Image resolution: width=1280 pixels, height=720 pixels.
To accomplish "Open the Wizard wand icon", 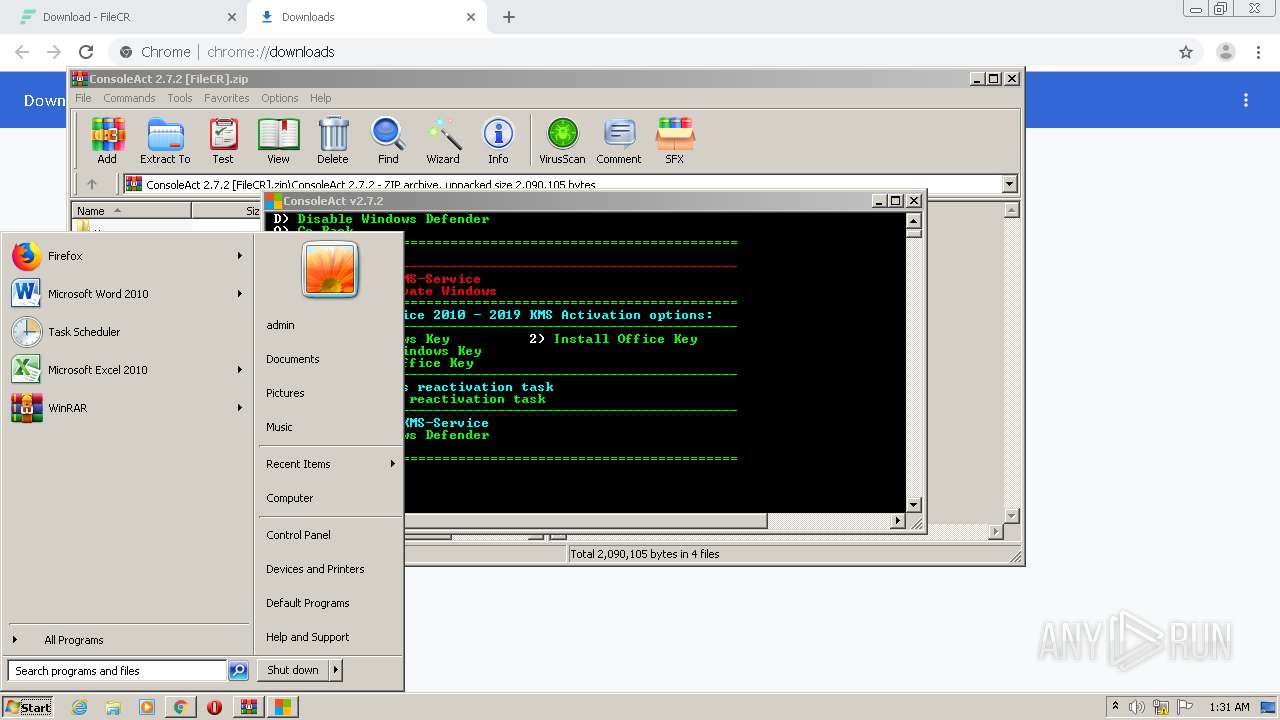I will pos(443,140).
